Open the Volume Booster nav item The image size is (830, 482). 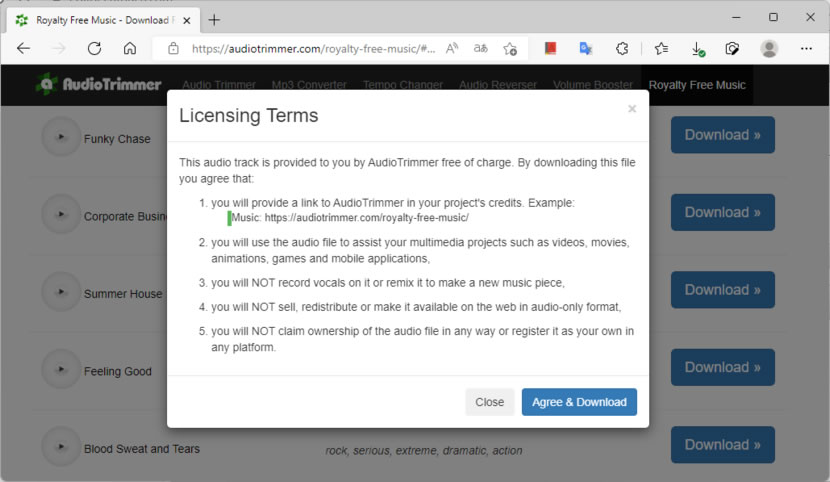(593, 85)
